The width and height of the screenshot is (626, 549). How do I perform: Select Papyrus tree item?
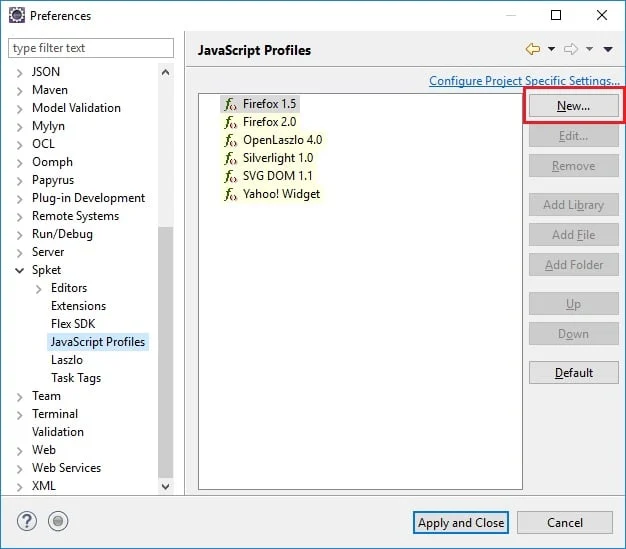[x=53, y=180]
